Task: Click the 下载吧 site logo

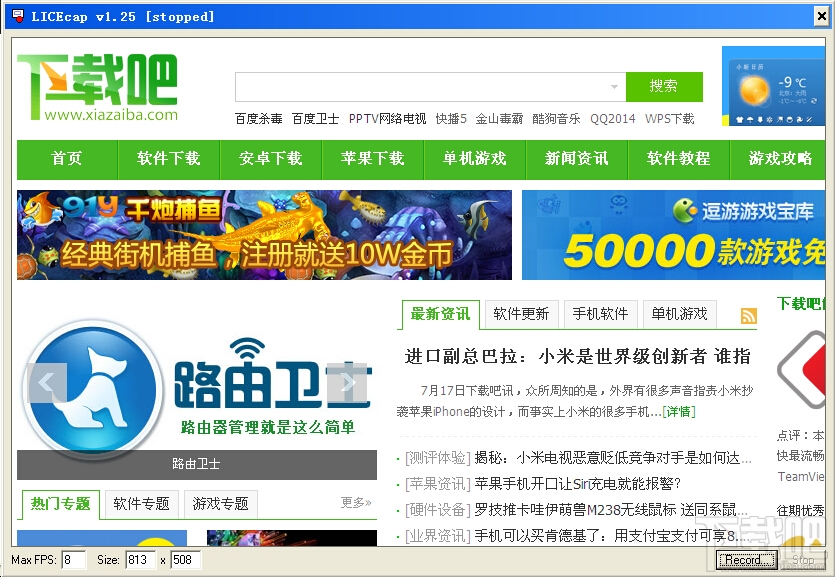Action: [97, 87]
